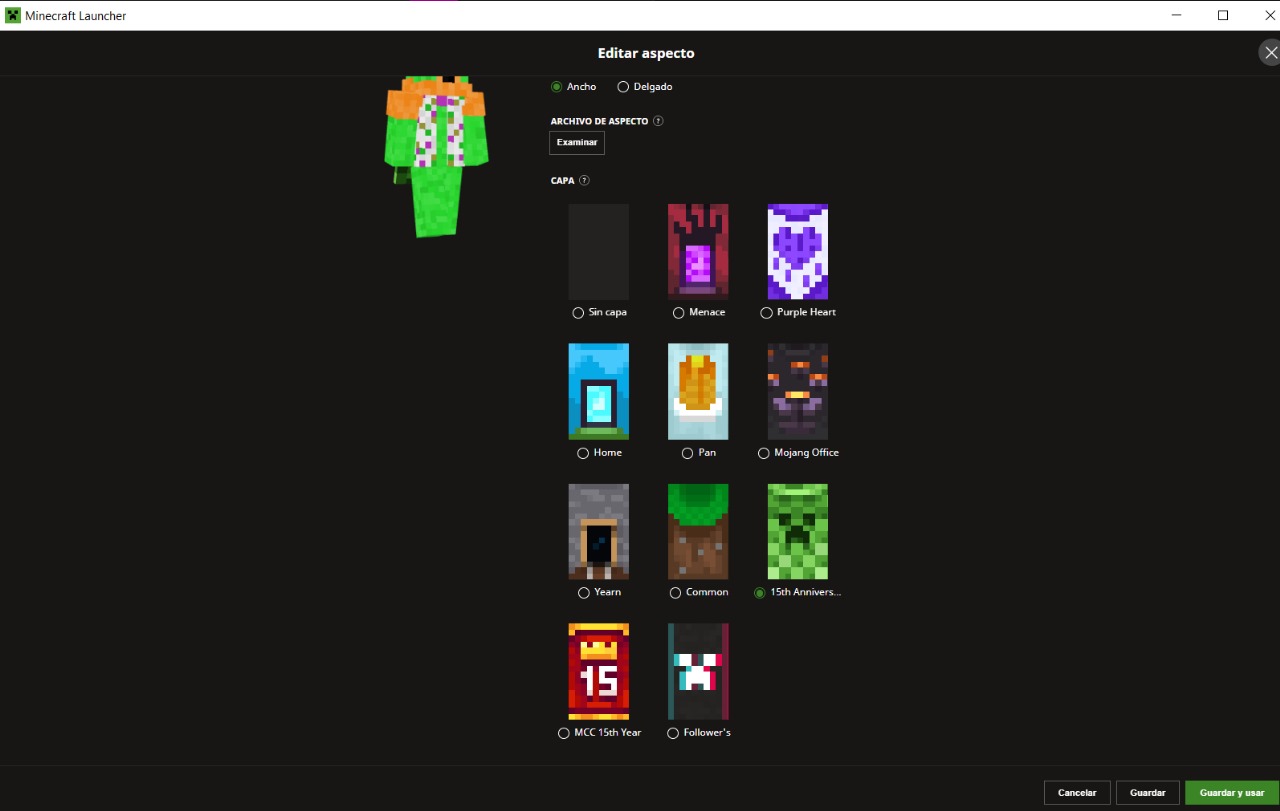Choose the Purple Heart radio button

pos(767,313)
